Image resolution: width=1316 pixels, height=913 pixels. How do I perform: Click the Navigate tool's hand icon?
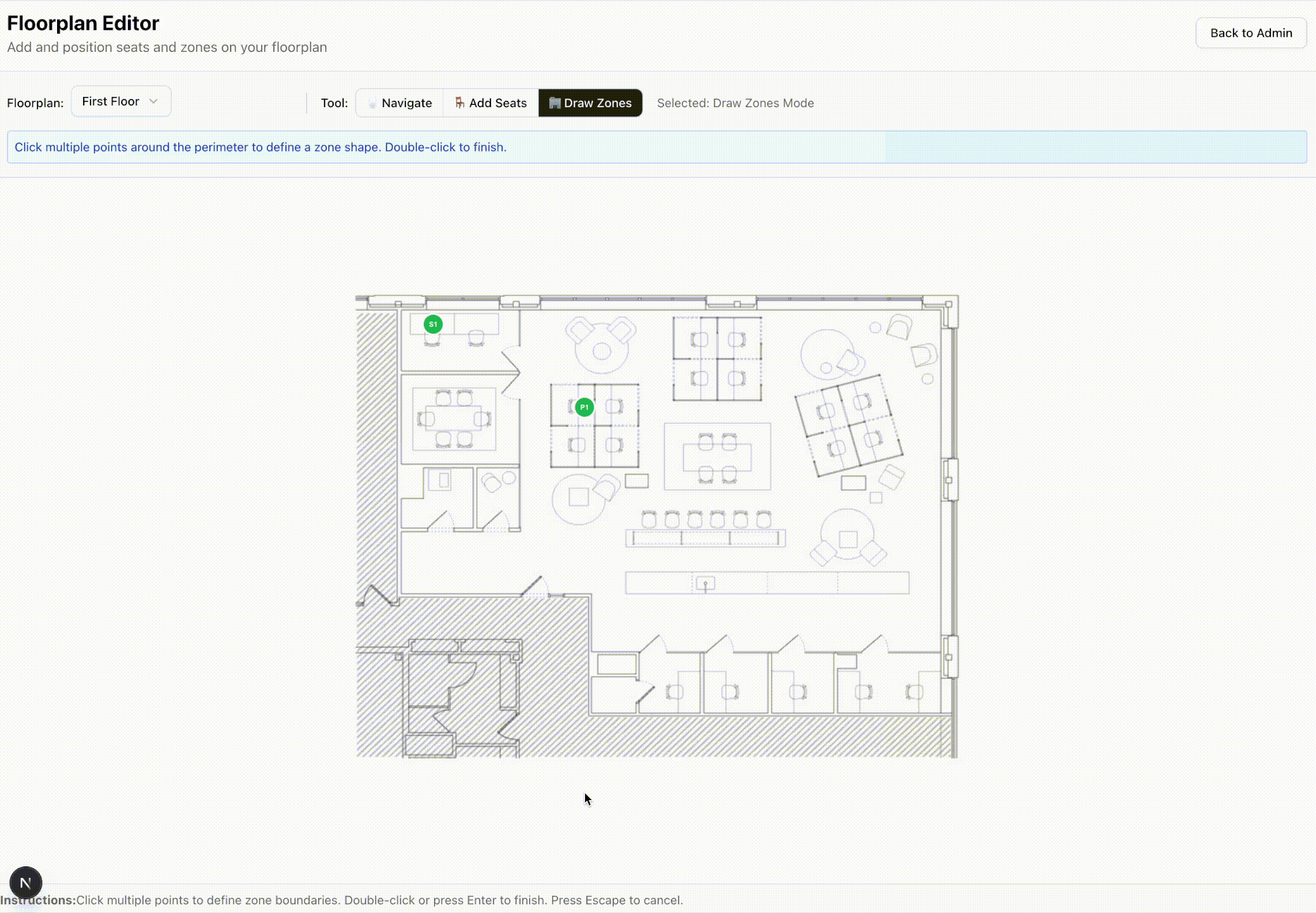pos(372,103)
